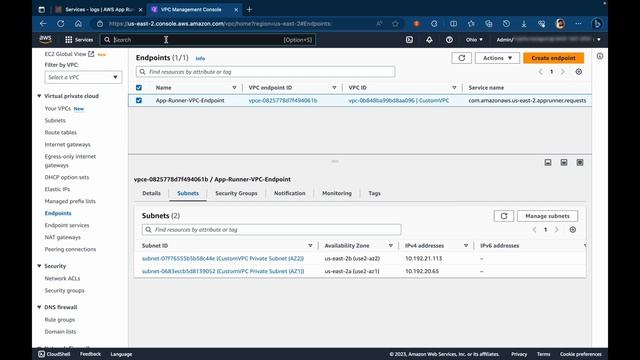The image size is (640, 360).
Task: Open the Notification tab
Action: (290, 193)
